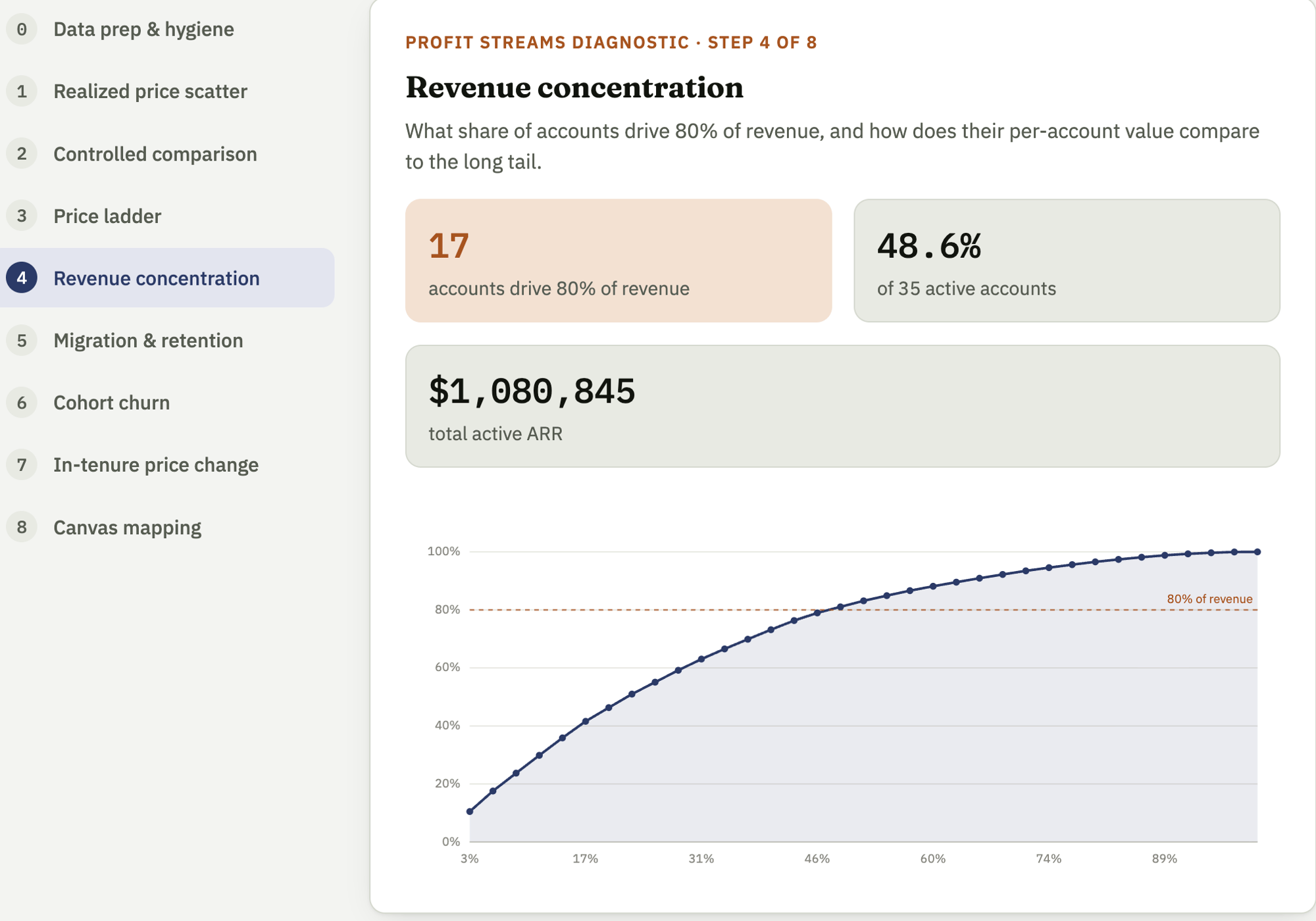The width and height of the screenshot is (1316, 921).
Task: Click the step 0 number badge
Action: tap(22, 29)
